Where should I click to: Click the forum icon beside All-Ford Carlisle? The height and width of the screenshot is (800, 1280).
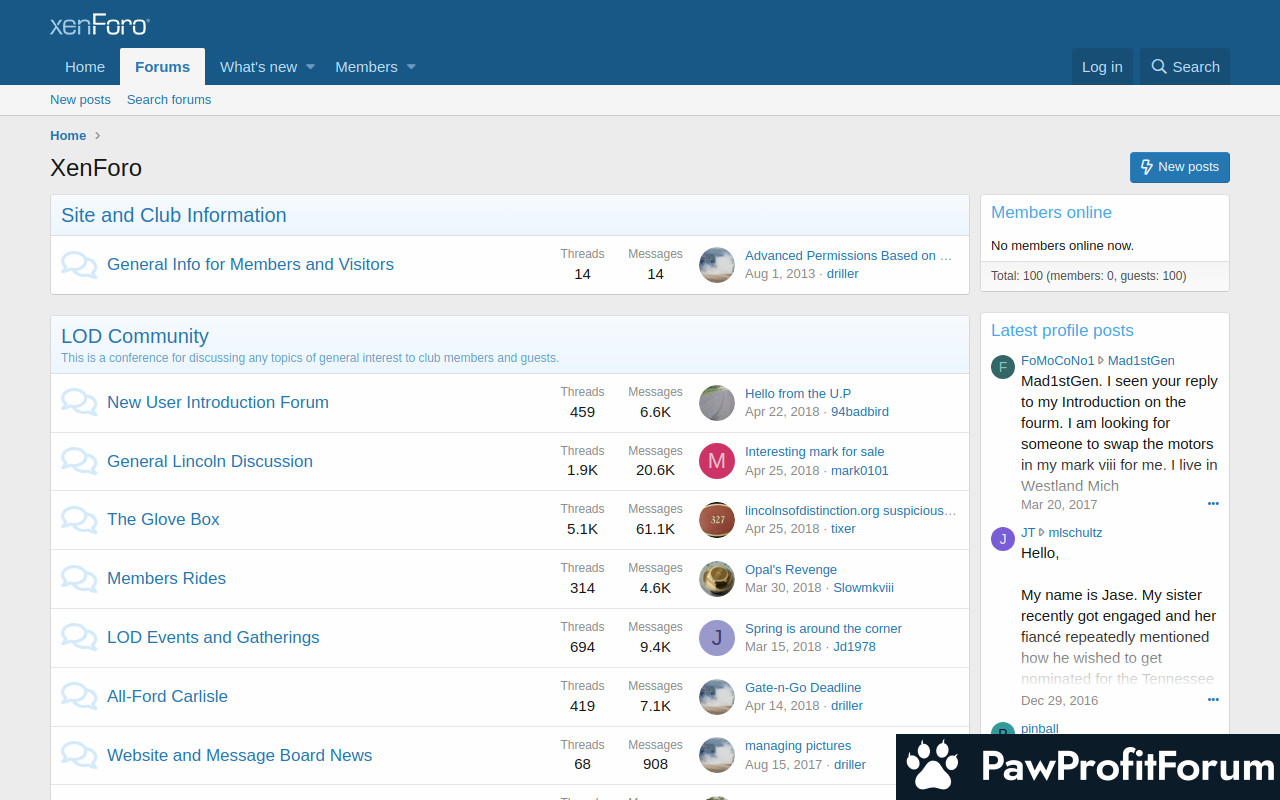pos(79,697)
